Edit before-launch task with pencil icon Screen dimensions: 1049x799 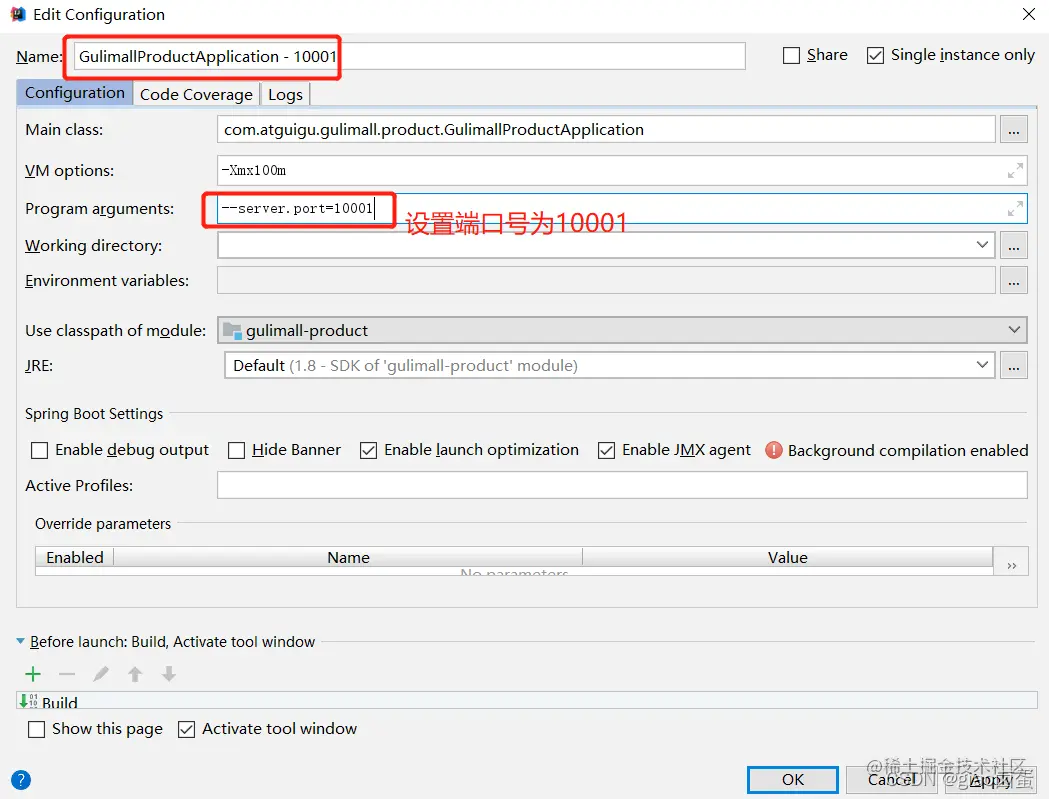click(x=101, y=674)
